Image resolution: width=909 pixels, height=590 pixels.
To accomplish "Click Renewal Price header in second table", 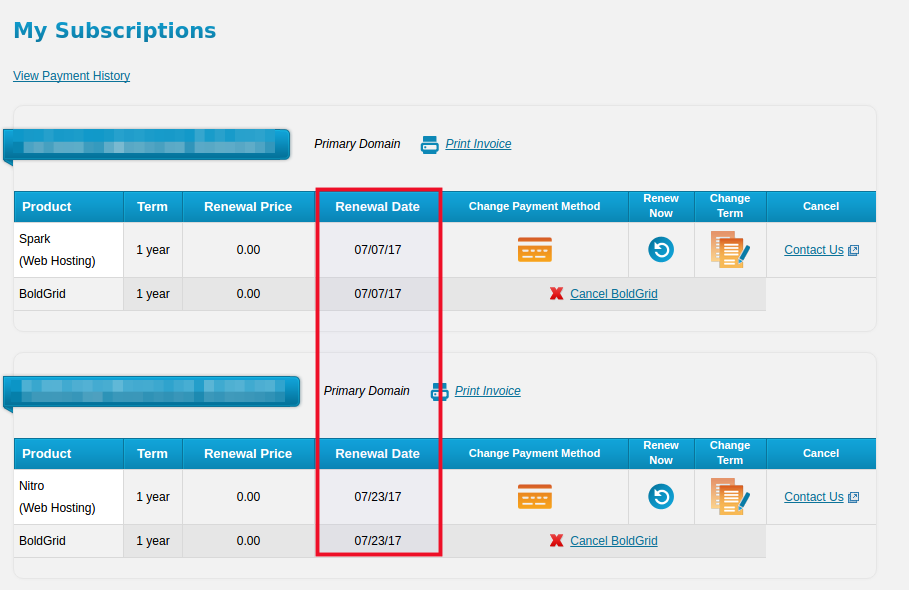I will [x=248, y=454].
